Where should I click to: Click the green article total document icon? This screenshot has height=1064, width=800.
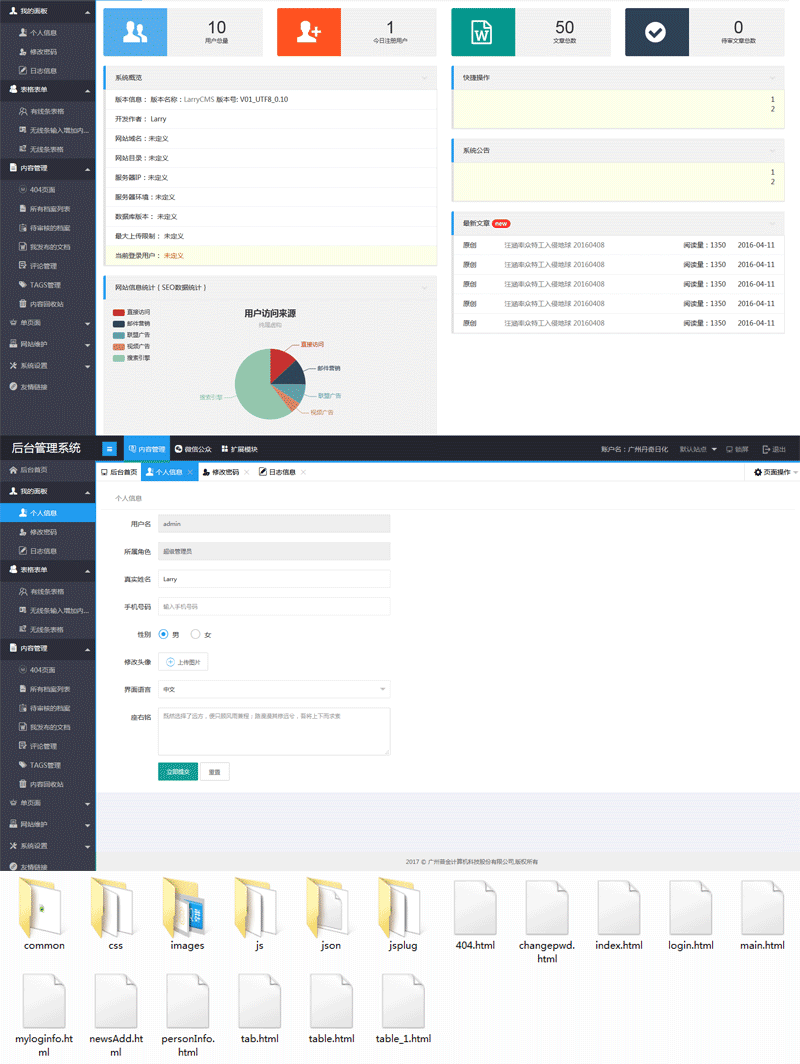483,32
